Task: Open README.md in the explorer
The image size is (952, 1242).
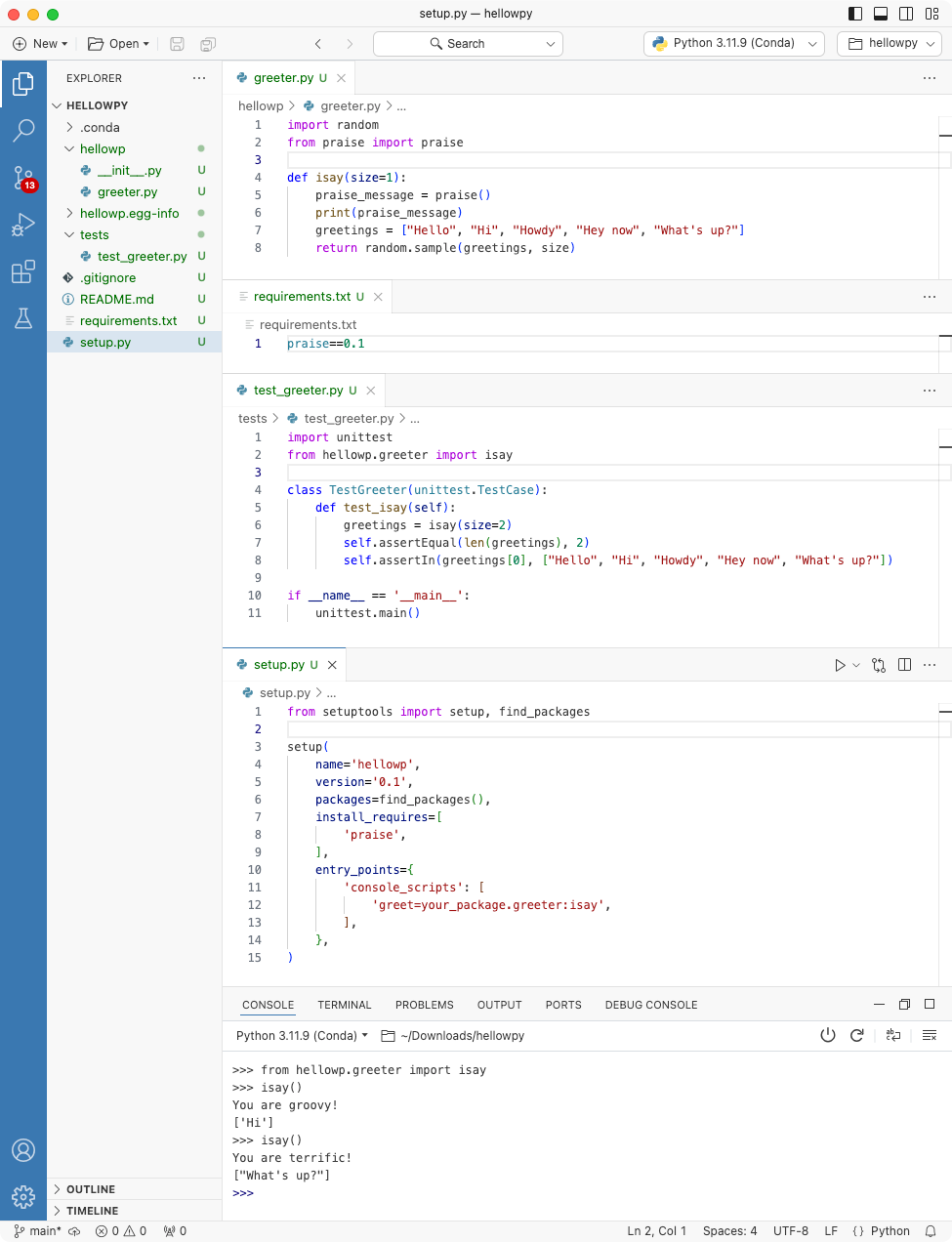Action: pyautogui.click(x=116, y=299)
